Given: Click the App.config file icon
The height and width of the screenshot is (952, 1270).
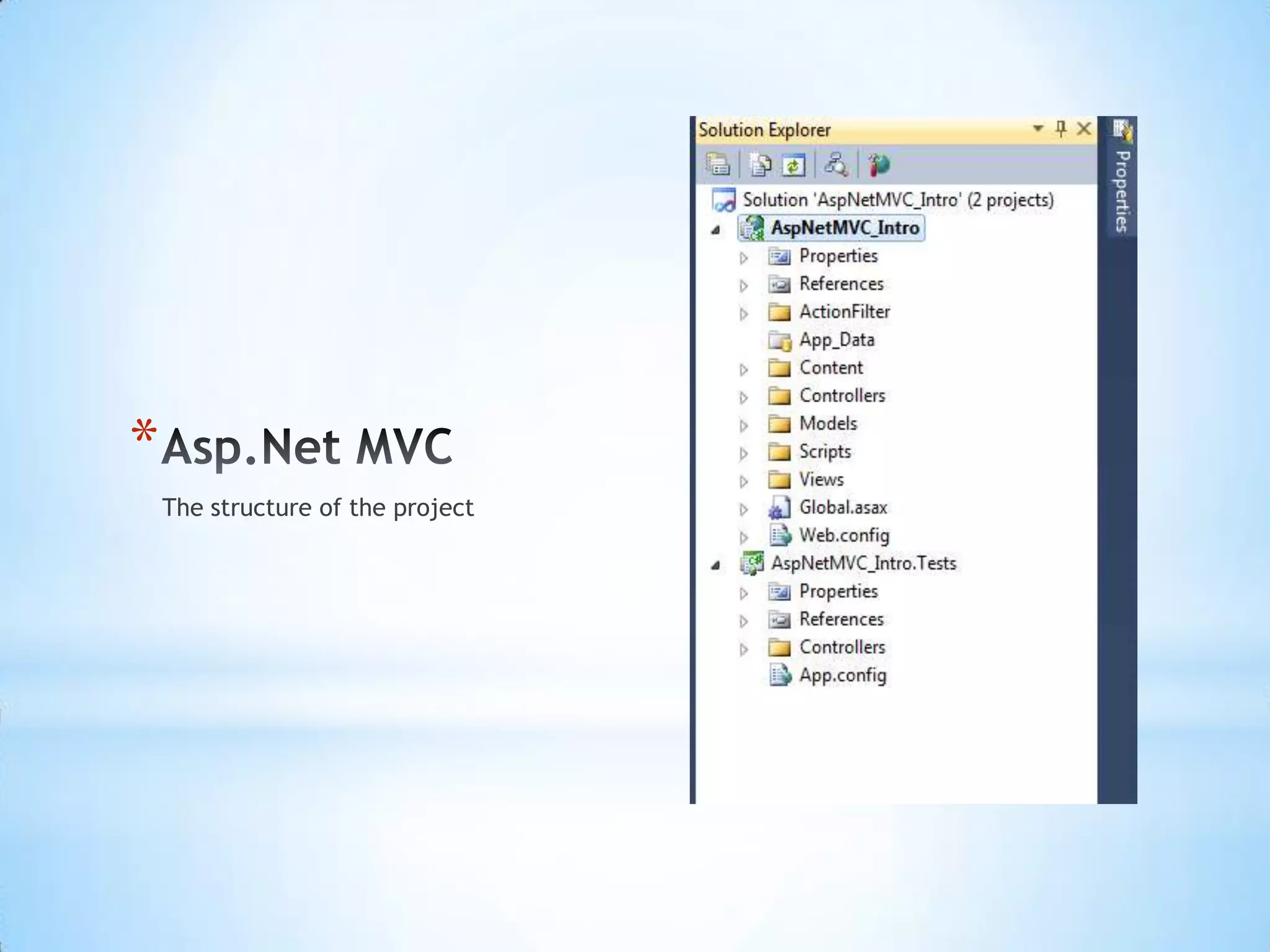Looking at the screenshot, I should pos(780,675).
